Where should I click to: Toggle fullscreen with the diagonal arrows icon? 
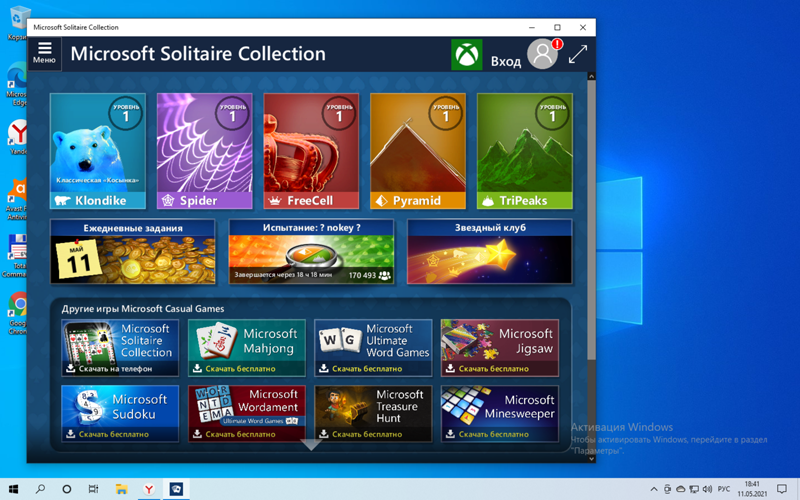coord(578,54)
